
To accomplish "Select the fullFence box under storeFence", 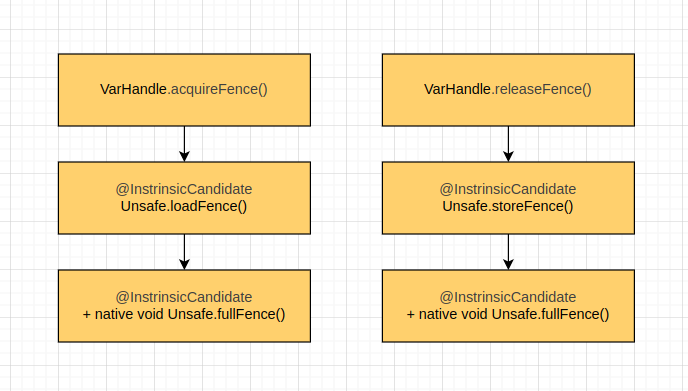I will pos(508,306).
